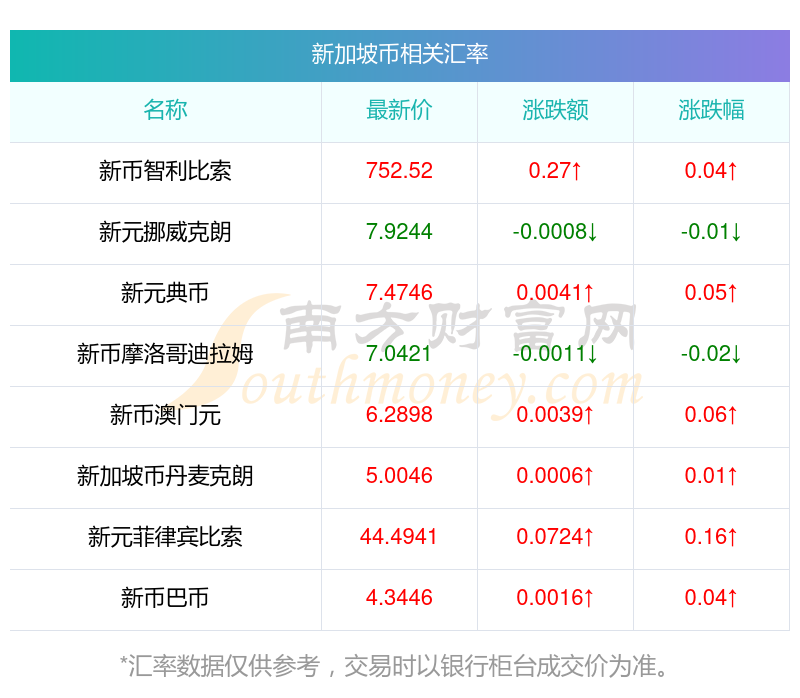Click the change percent 0.06↑
Viewport: 800px width, 698px height.
tap(711, 415)
